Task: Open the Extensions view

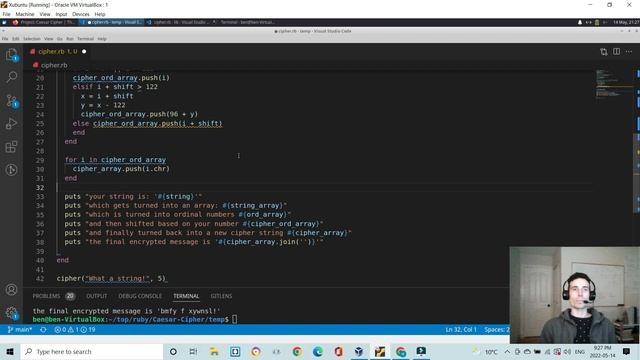Action: [x=11, y=147]
